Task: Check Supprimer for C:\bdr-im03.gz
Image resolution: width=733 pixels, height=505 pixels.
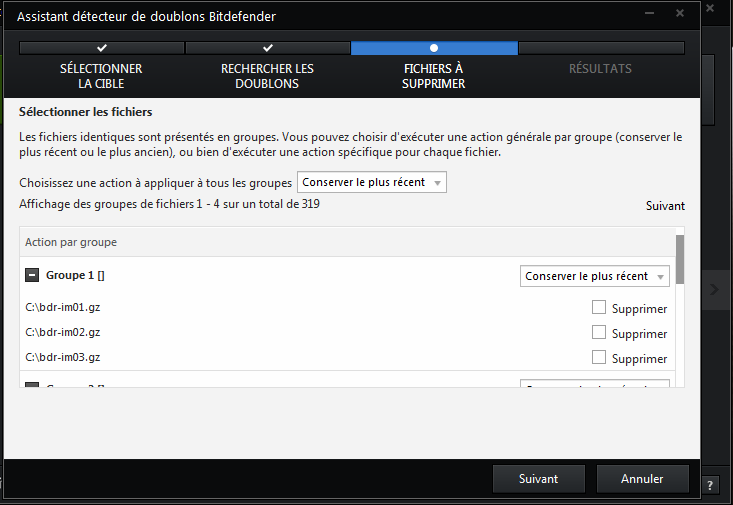Action: (x=599, y=357)
